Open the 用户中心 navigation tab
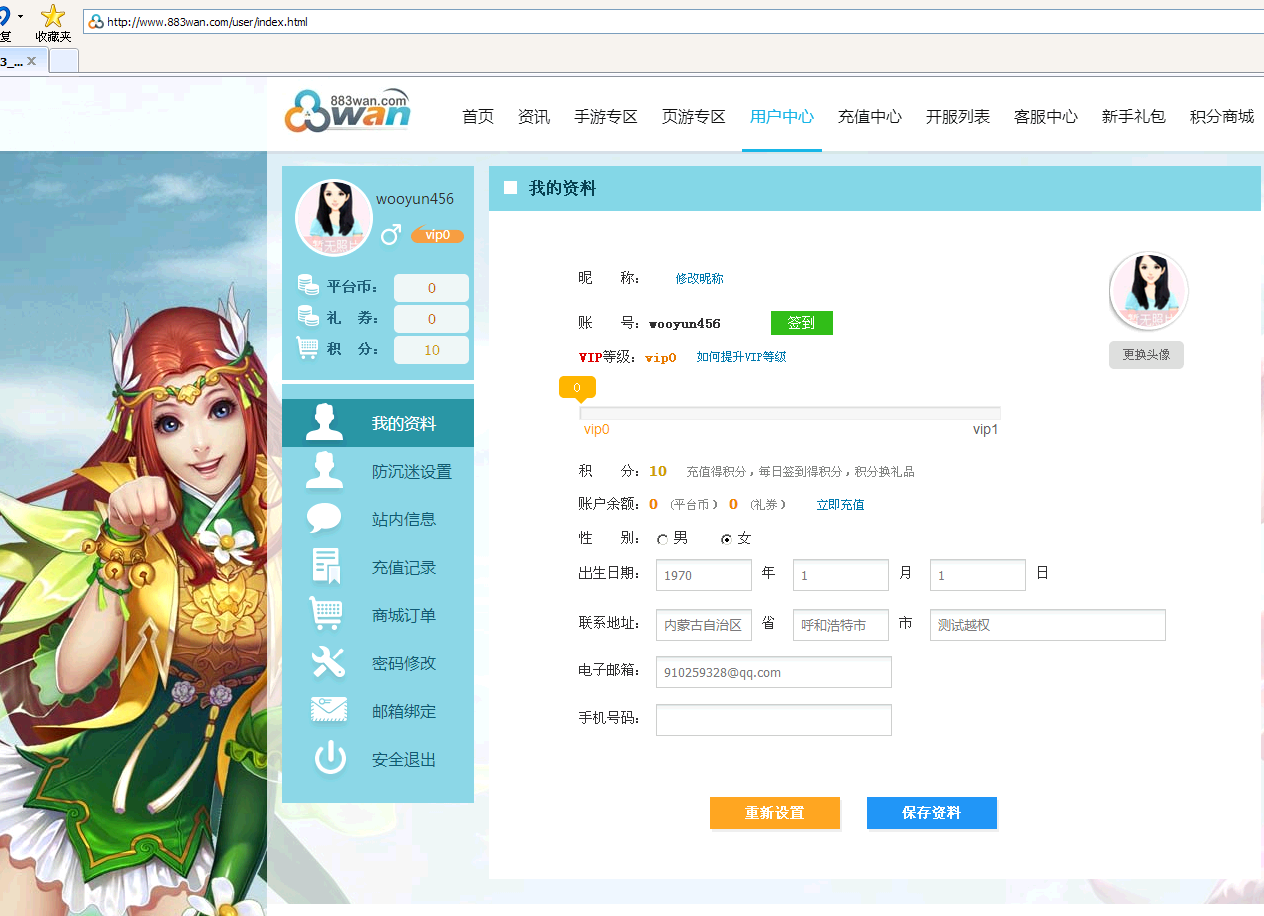The height and width of the screenshot is (916, 1264). pyautogui.click(x=782, y=117)
